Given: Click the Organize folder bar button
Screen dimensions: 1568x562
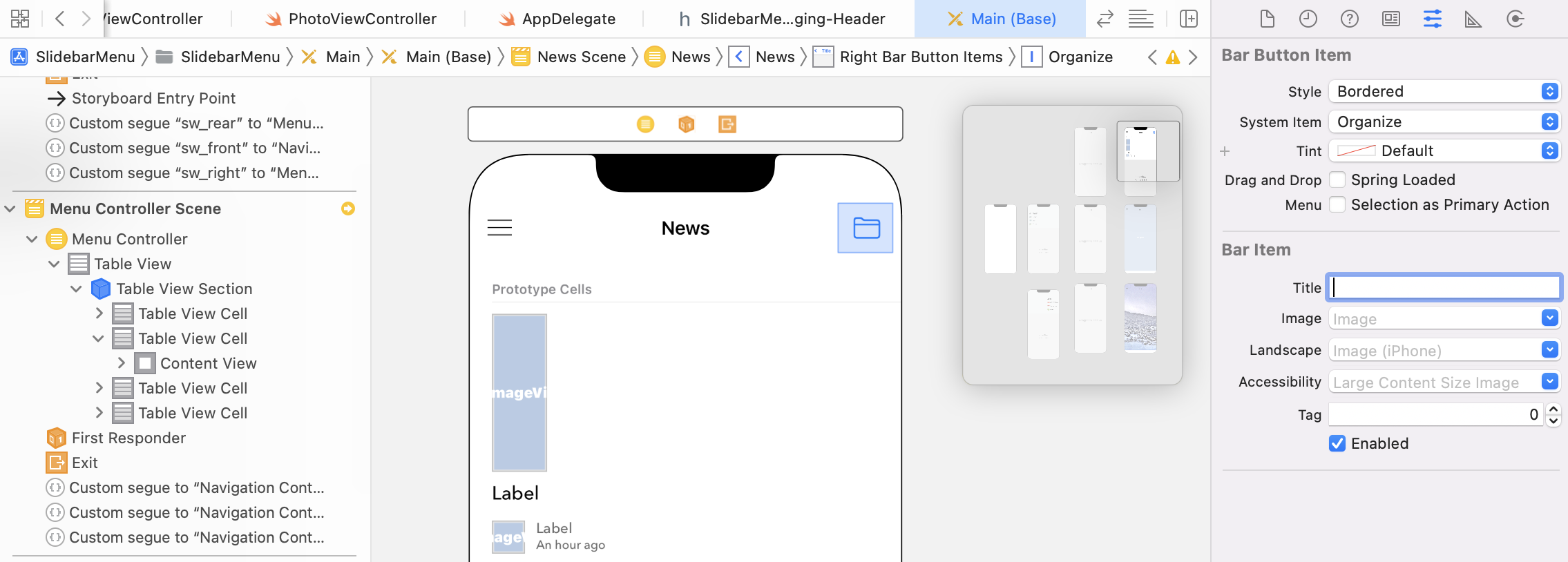Looking at the screenshot, I should pyautogui.click(x=866, y=228).
